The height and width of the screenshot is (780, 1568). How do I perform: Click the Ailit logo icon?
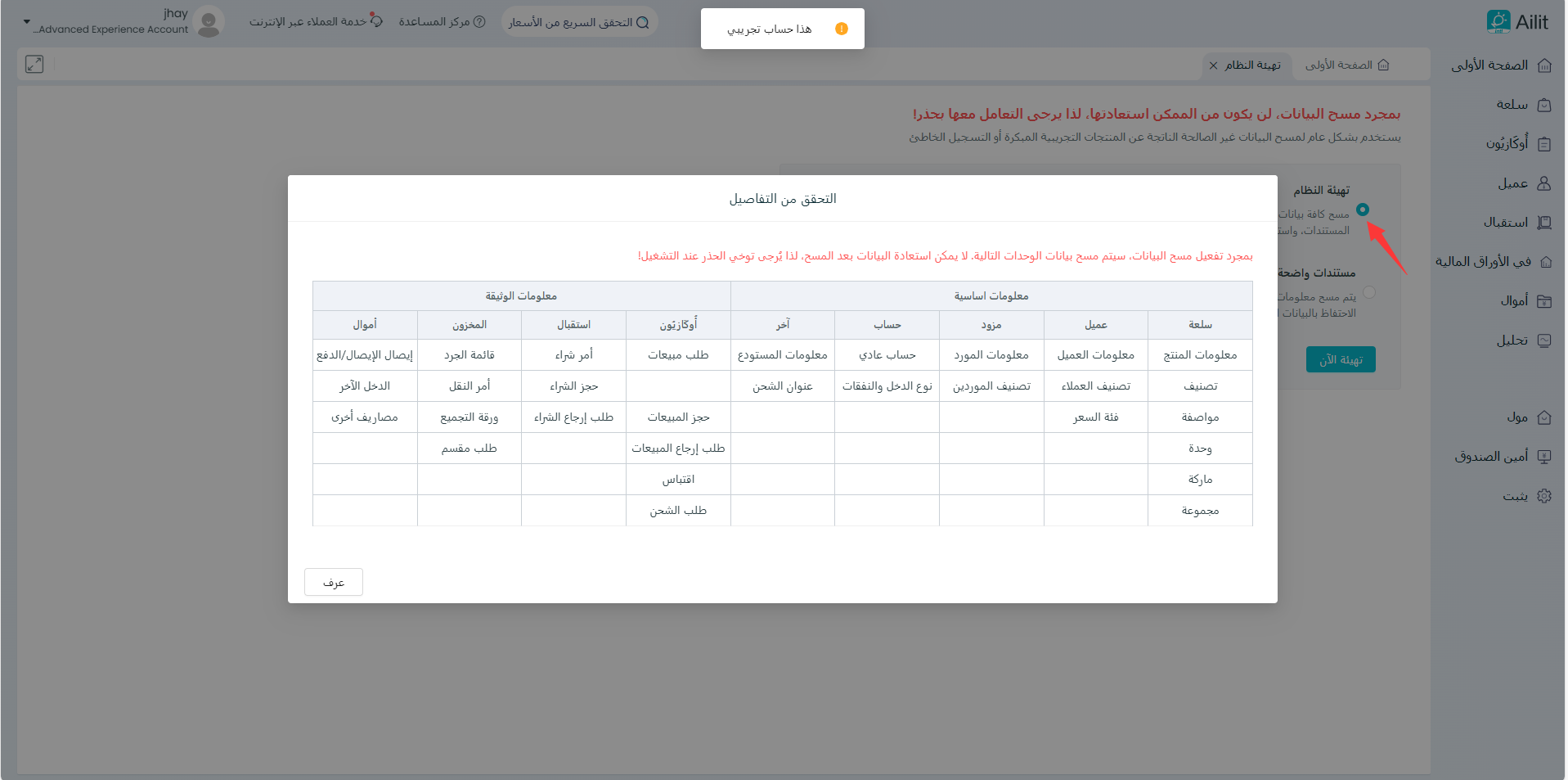[1498, 21]
